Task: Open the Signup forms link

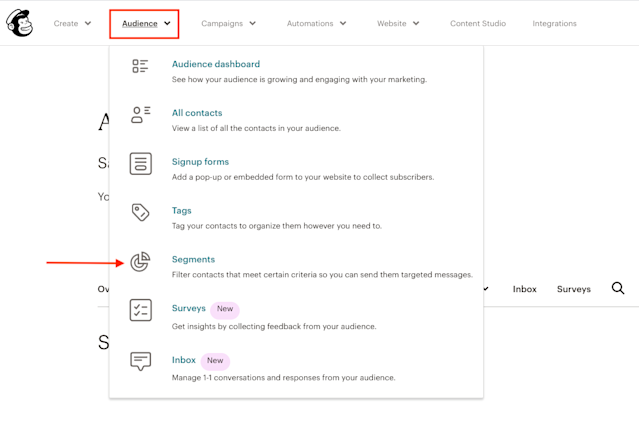Action: (200, 162)
